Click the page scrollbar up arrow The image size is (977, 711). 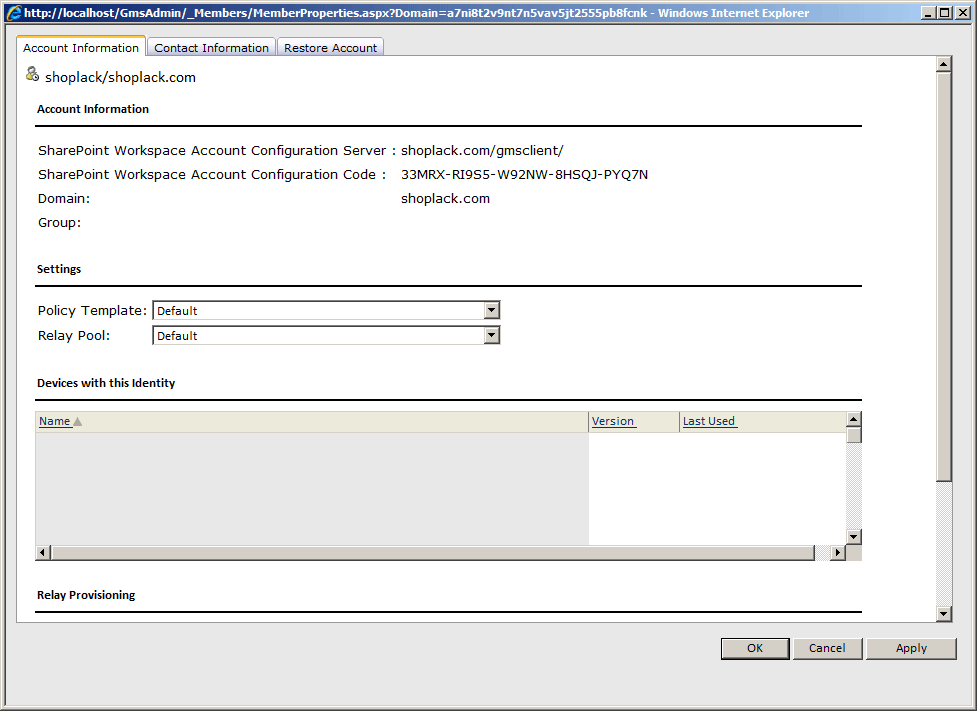[943, 64]
